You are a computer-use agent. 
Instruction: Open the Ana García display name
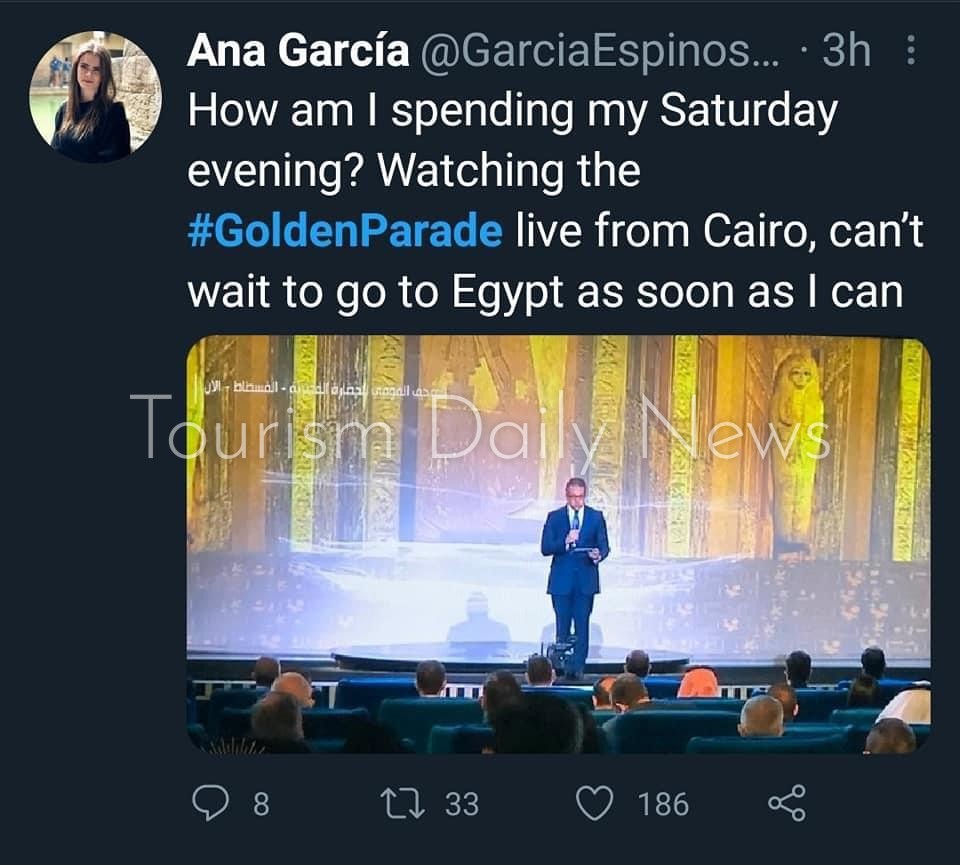pos(297,51)
